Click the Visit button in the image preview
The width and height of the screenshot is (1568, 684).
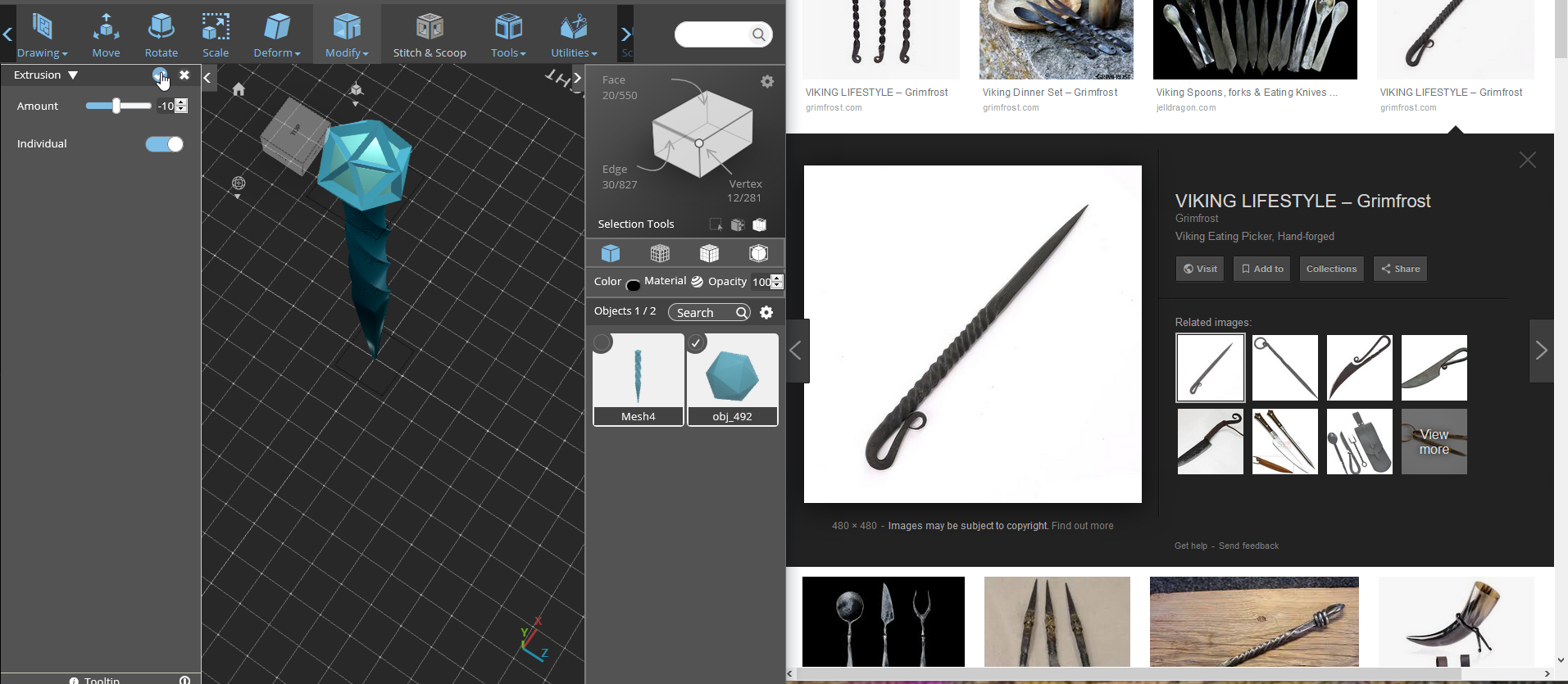tap(1200, 269)
